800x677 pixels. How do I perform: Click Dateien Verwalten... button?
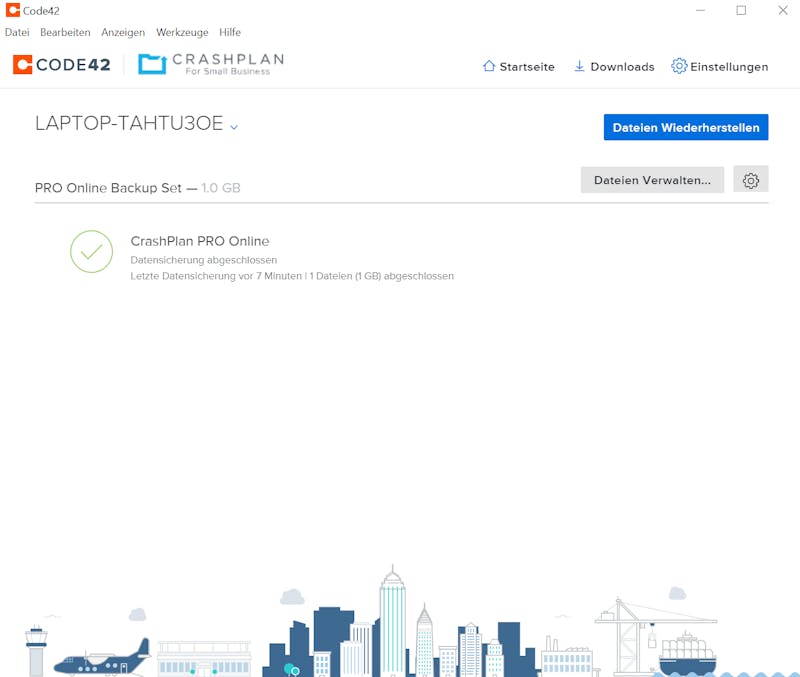pos(652,180)
